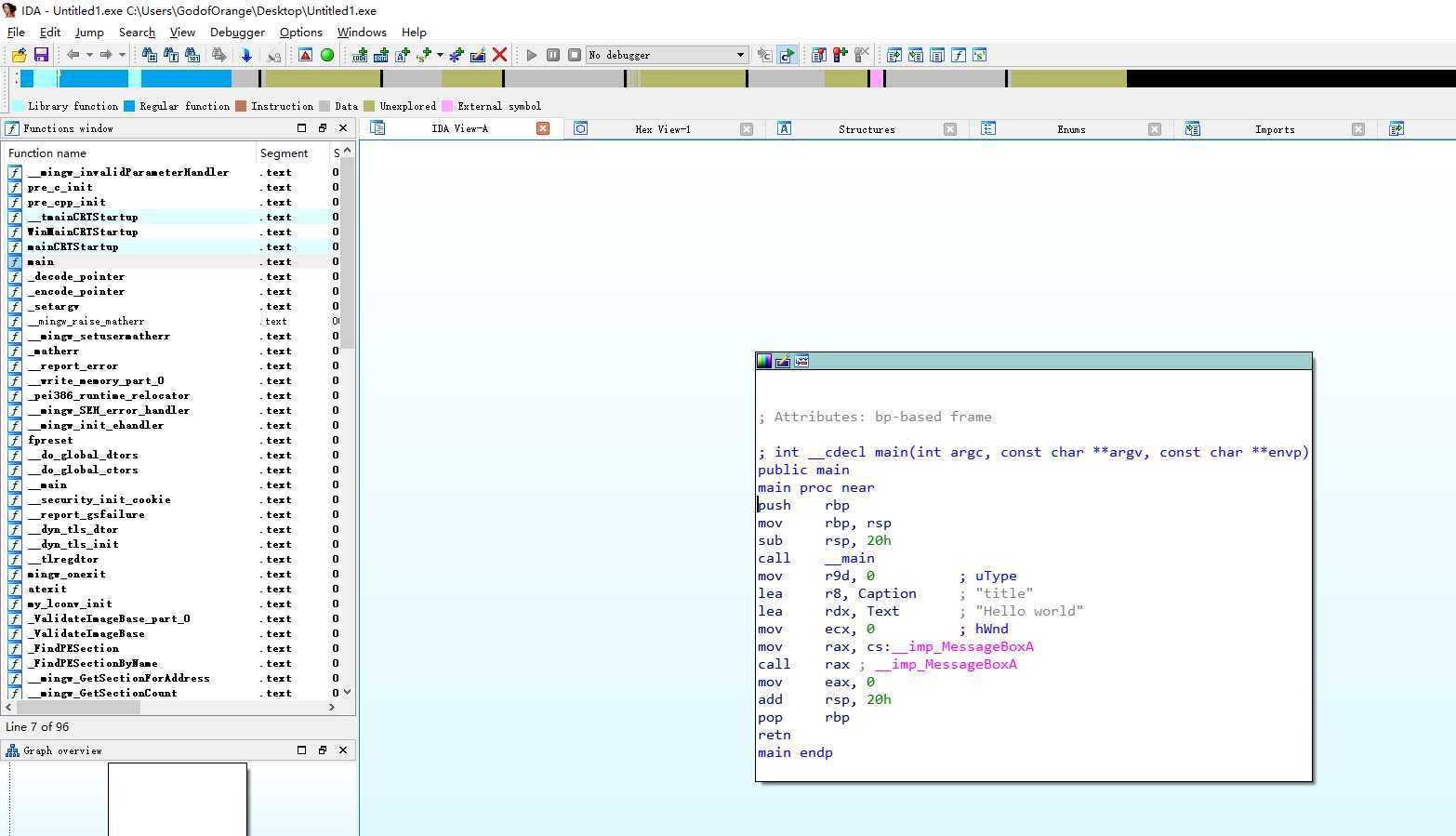Click the red X undefine icon

pos(499,55)
